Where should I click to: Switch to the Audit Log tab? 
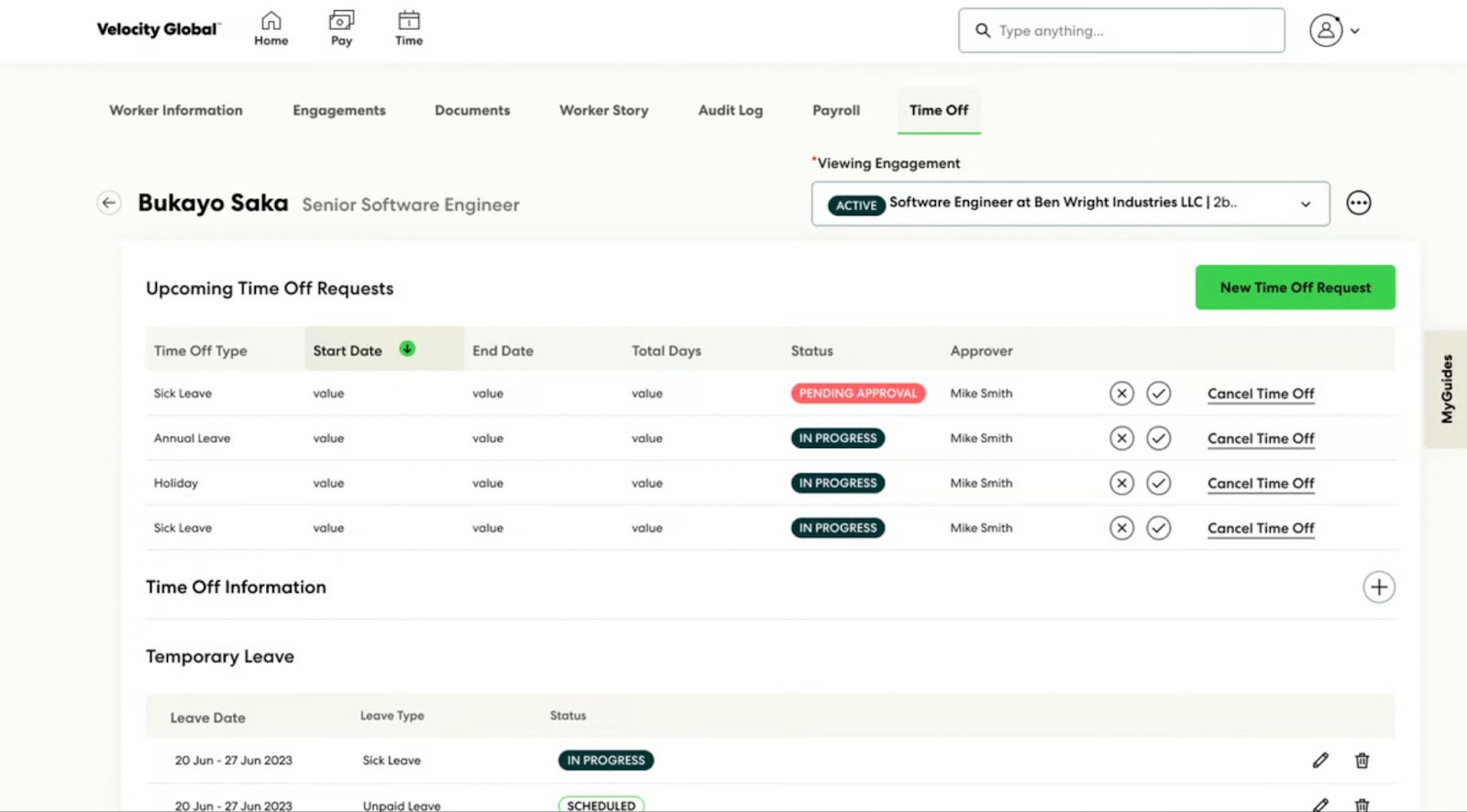coord(730,110)
